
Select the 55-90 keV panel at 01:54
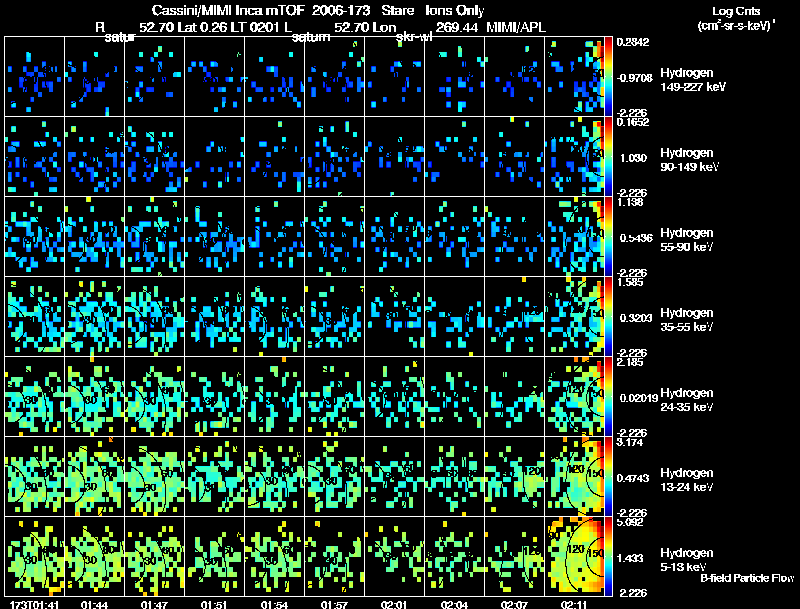[x=274, y=236]
